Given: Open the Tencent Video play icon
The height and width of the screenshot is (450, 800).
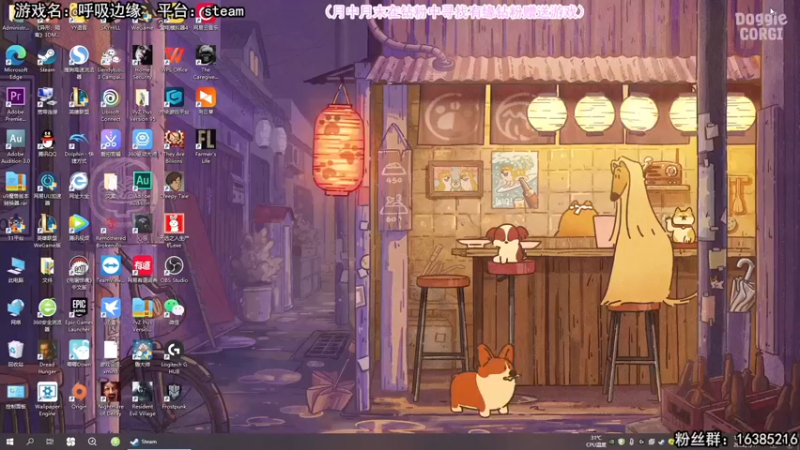Looking at the screenshot, I should click(79, 228).
